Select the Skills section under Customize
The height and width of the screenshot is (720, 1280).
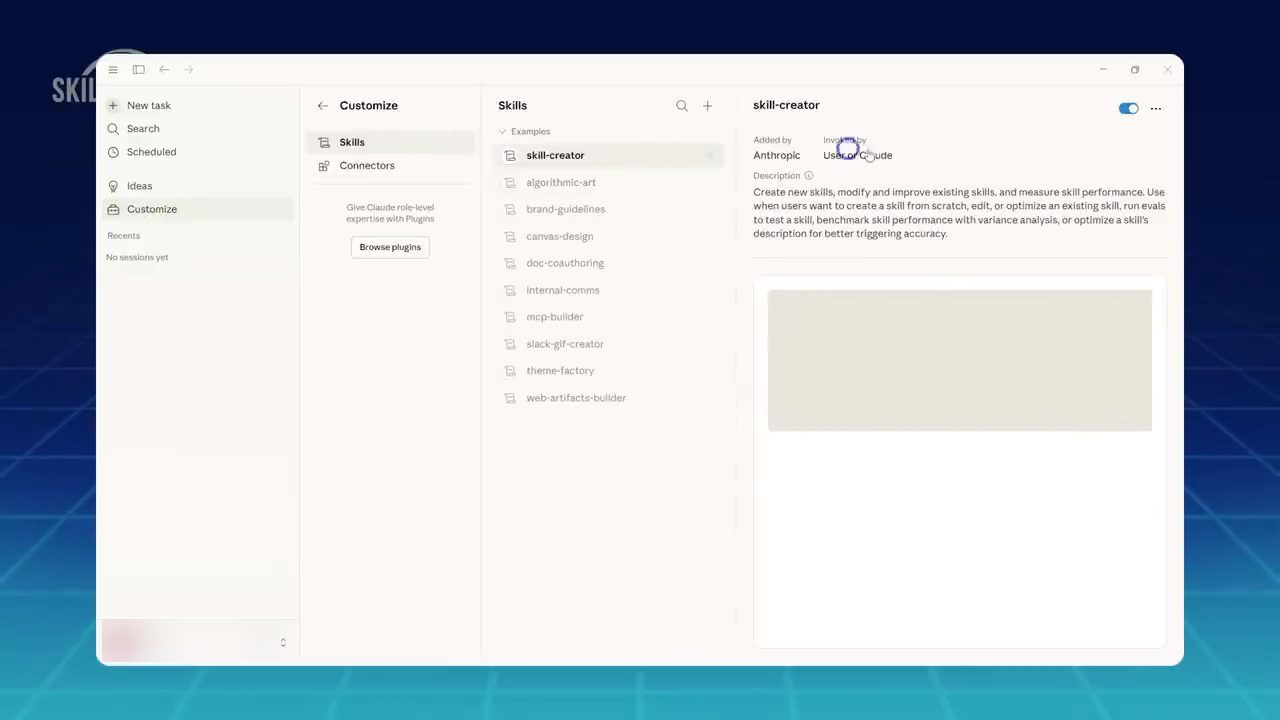391,142
